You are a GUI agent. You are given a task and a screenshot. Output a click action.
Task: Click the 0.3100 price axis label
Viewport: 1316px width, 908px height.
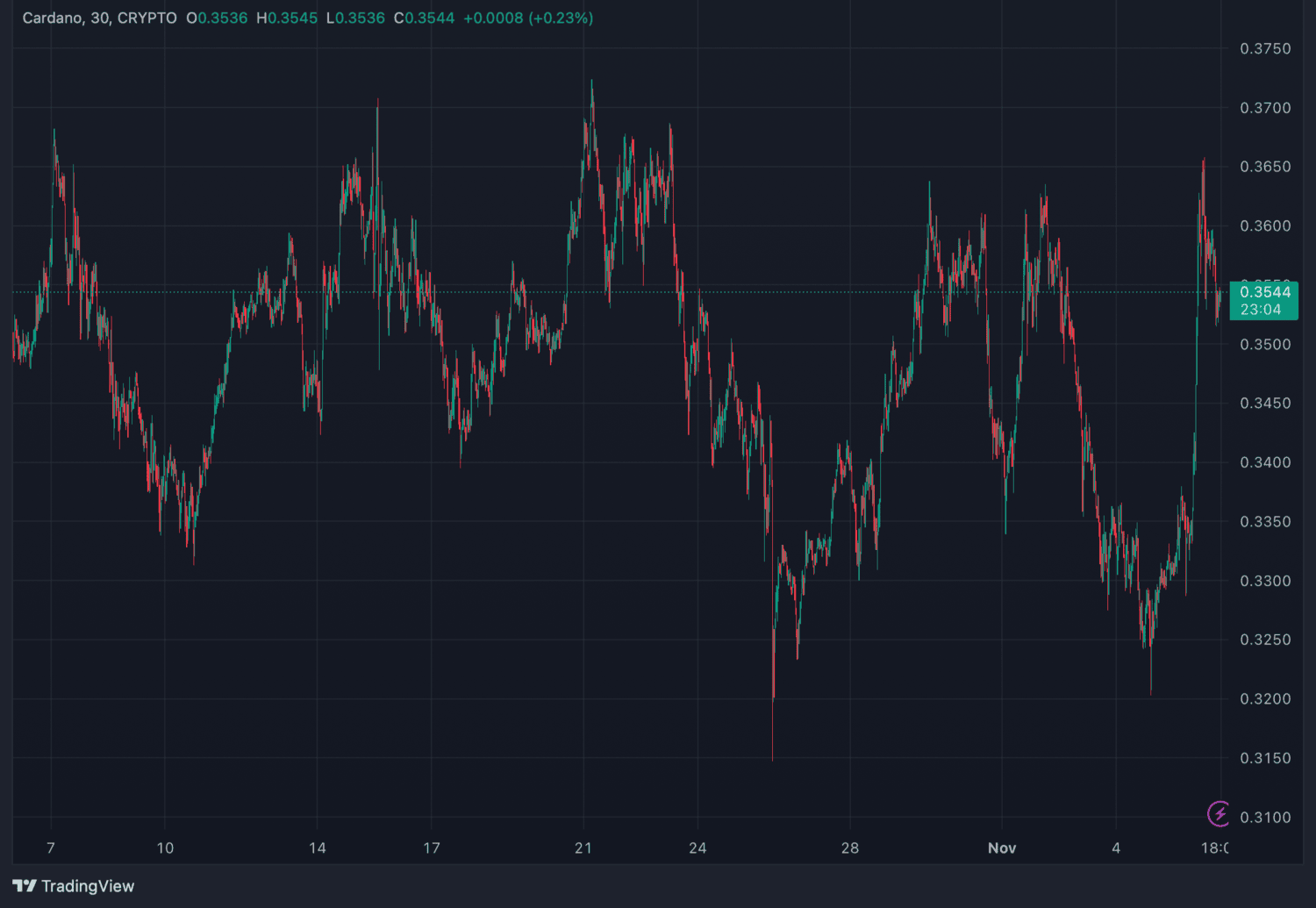coord(1265,818)
